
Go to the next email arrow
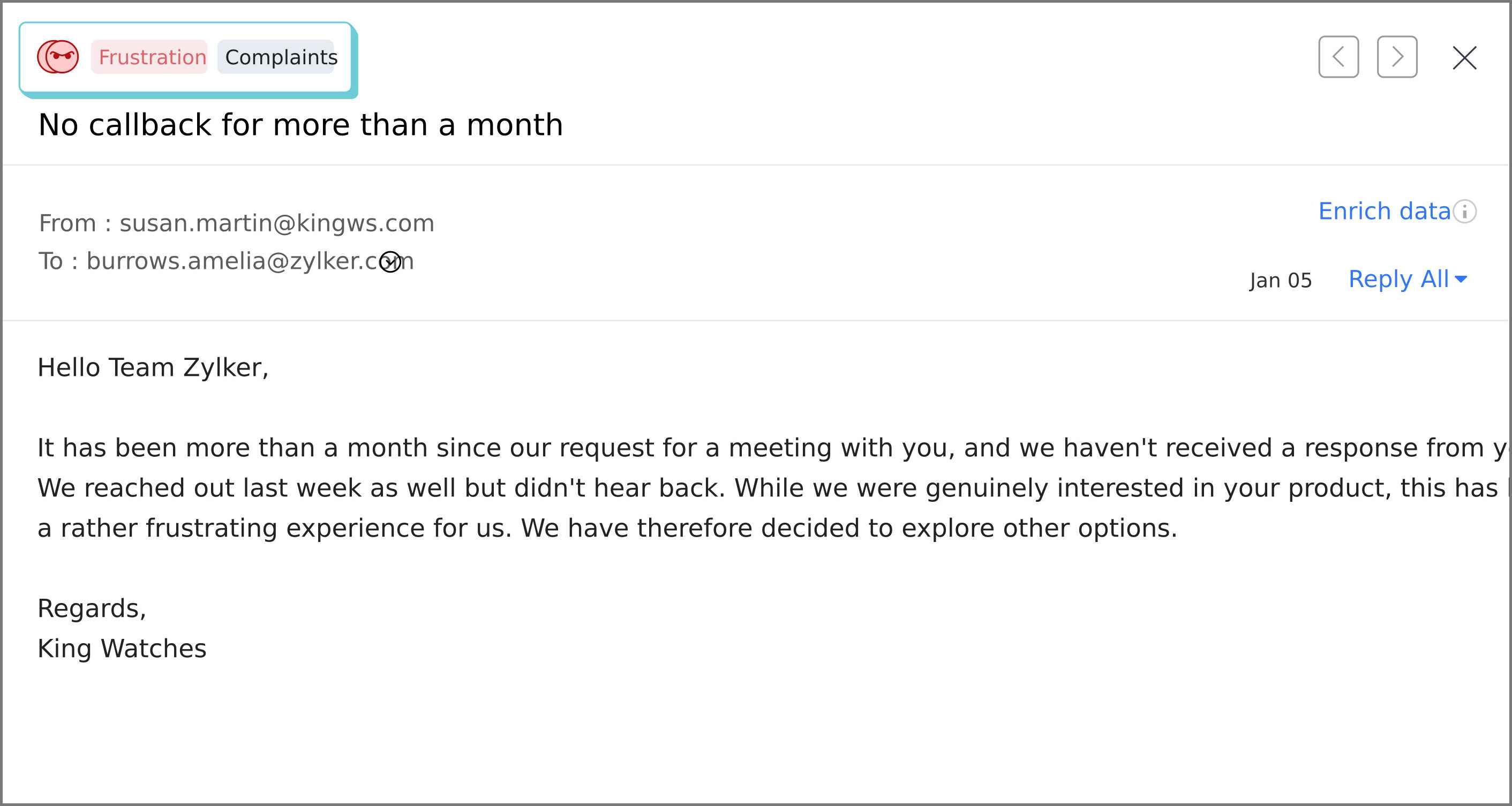tap(1397, 57)
